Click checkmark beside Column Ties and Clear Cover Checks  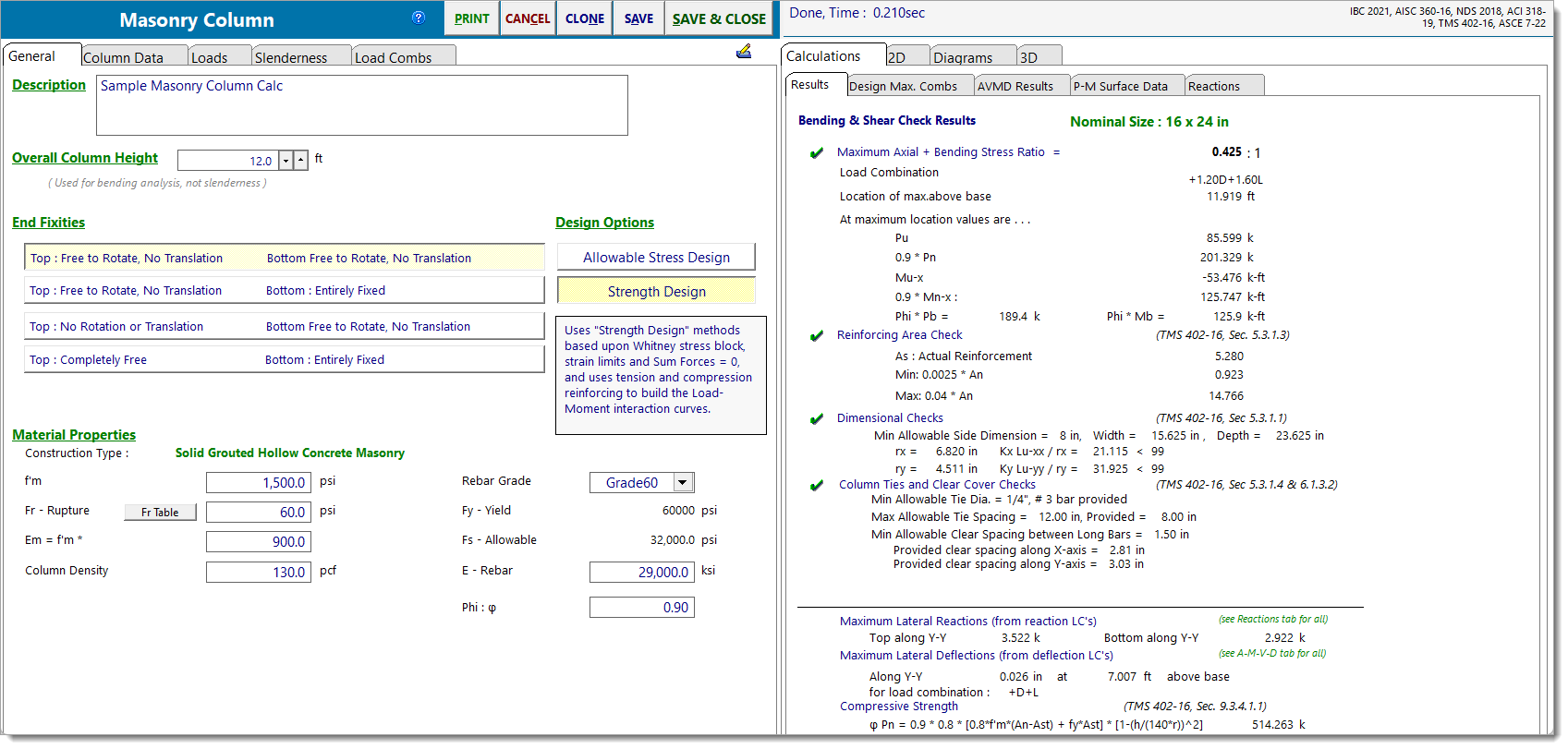pyautogui.click(x=817, y=486)
